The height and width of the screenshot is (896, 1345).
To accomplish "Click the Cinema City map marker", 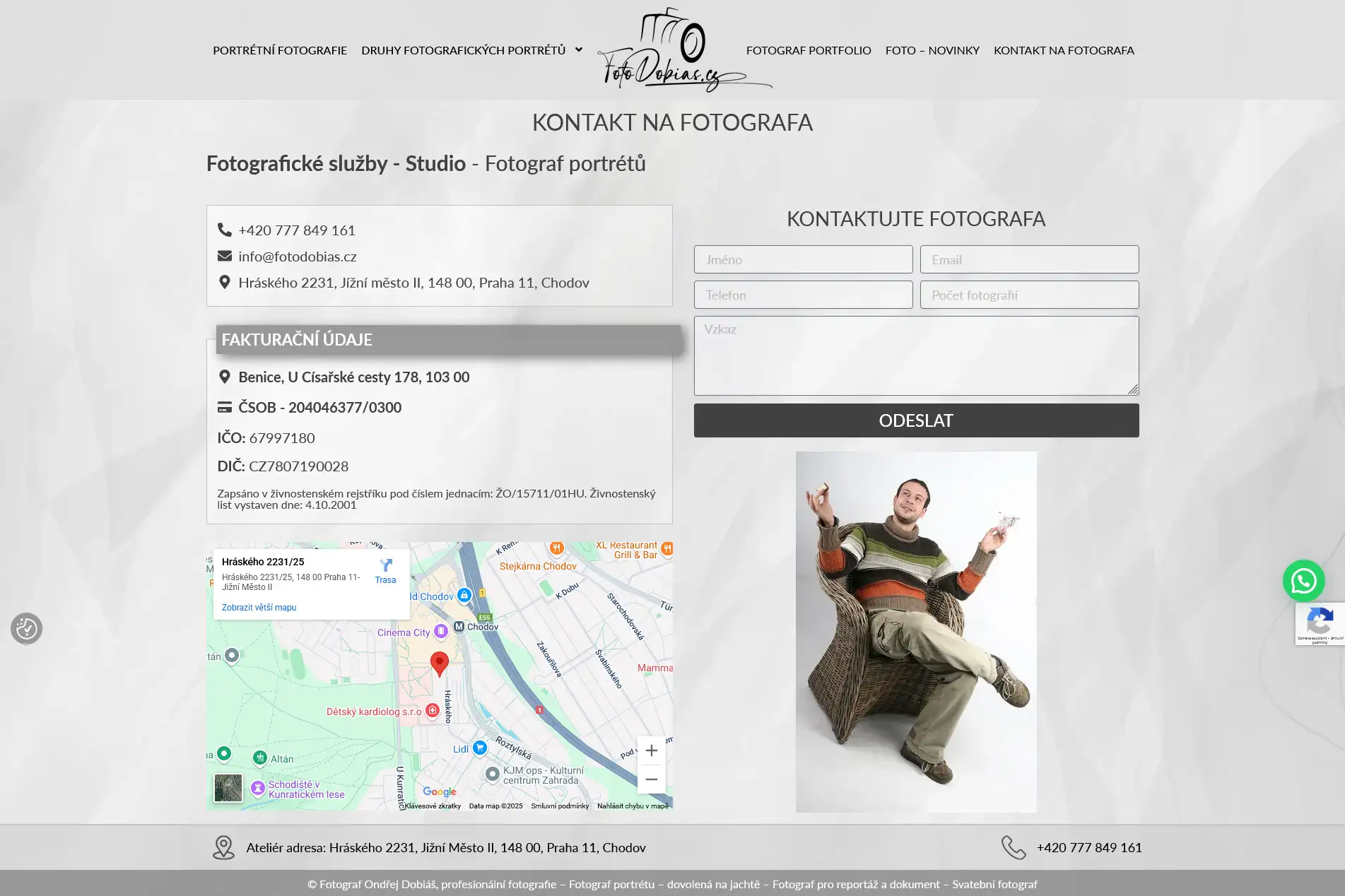I will coord(441,631).
